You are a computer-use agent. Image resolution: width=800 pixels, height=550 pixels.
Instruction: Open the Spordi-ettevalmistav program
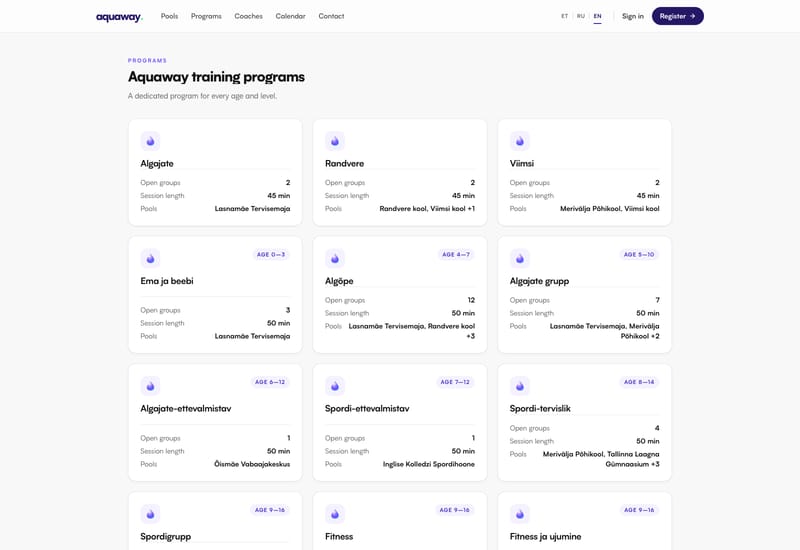(x=367, y=409)
